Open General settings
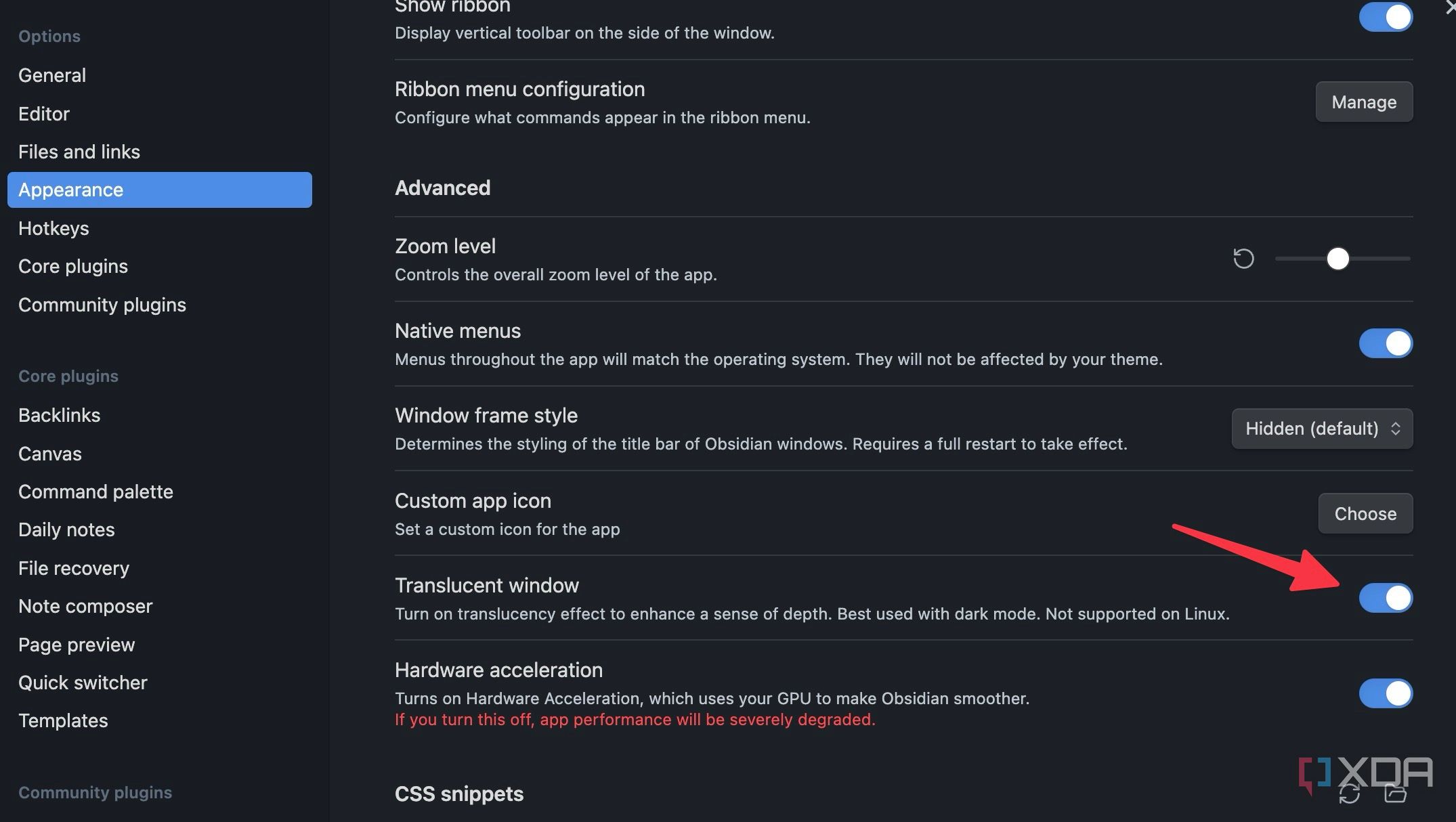This screenshot has width=1456, height=822. [52, 75]
